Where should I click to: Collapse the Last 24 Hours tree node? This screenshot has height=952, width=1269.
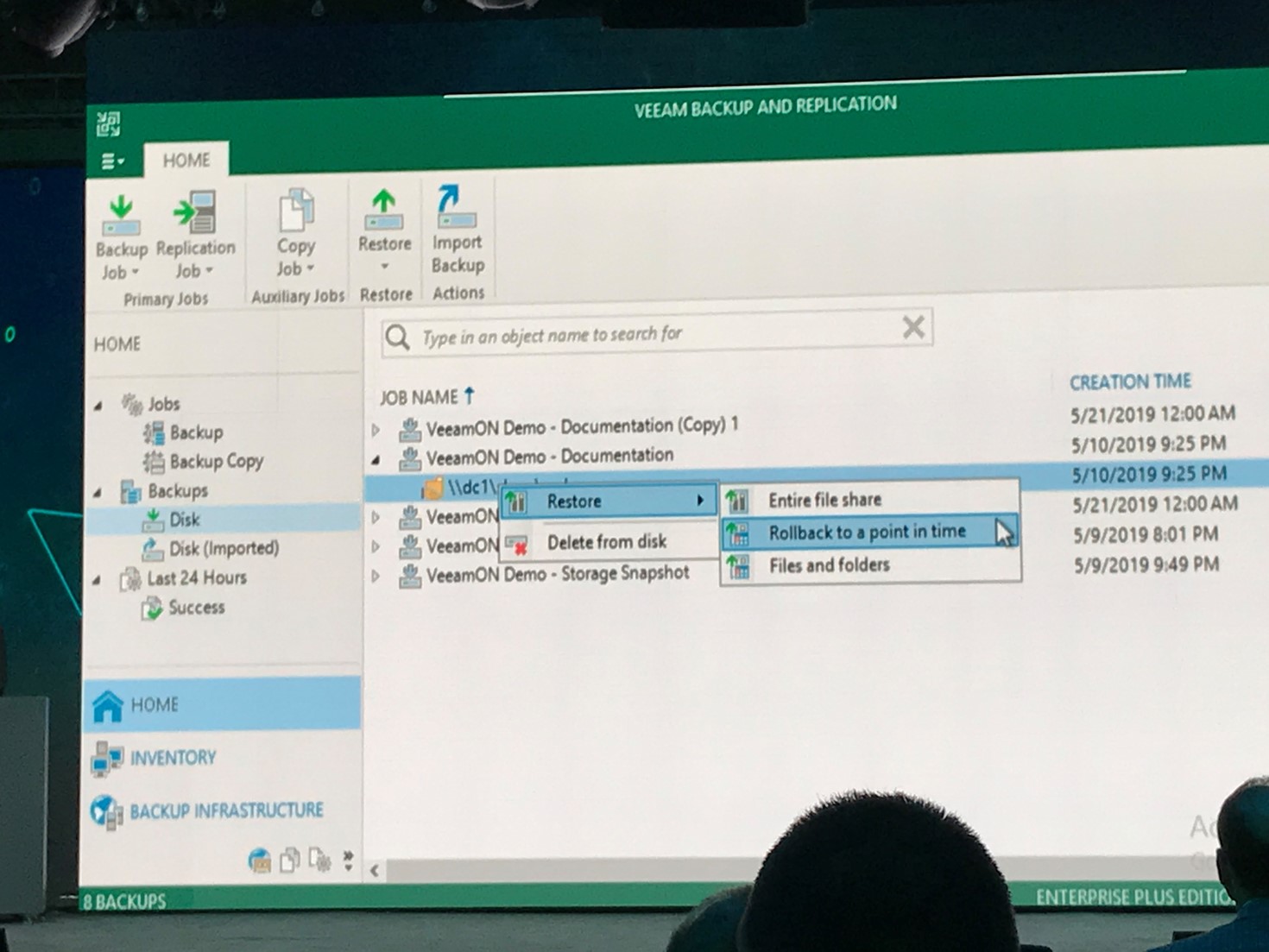tap(97, 581)
